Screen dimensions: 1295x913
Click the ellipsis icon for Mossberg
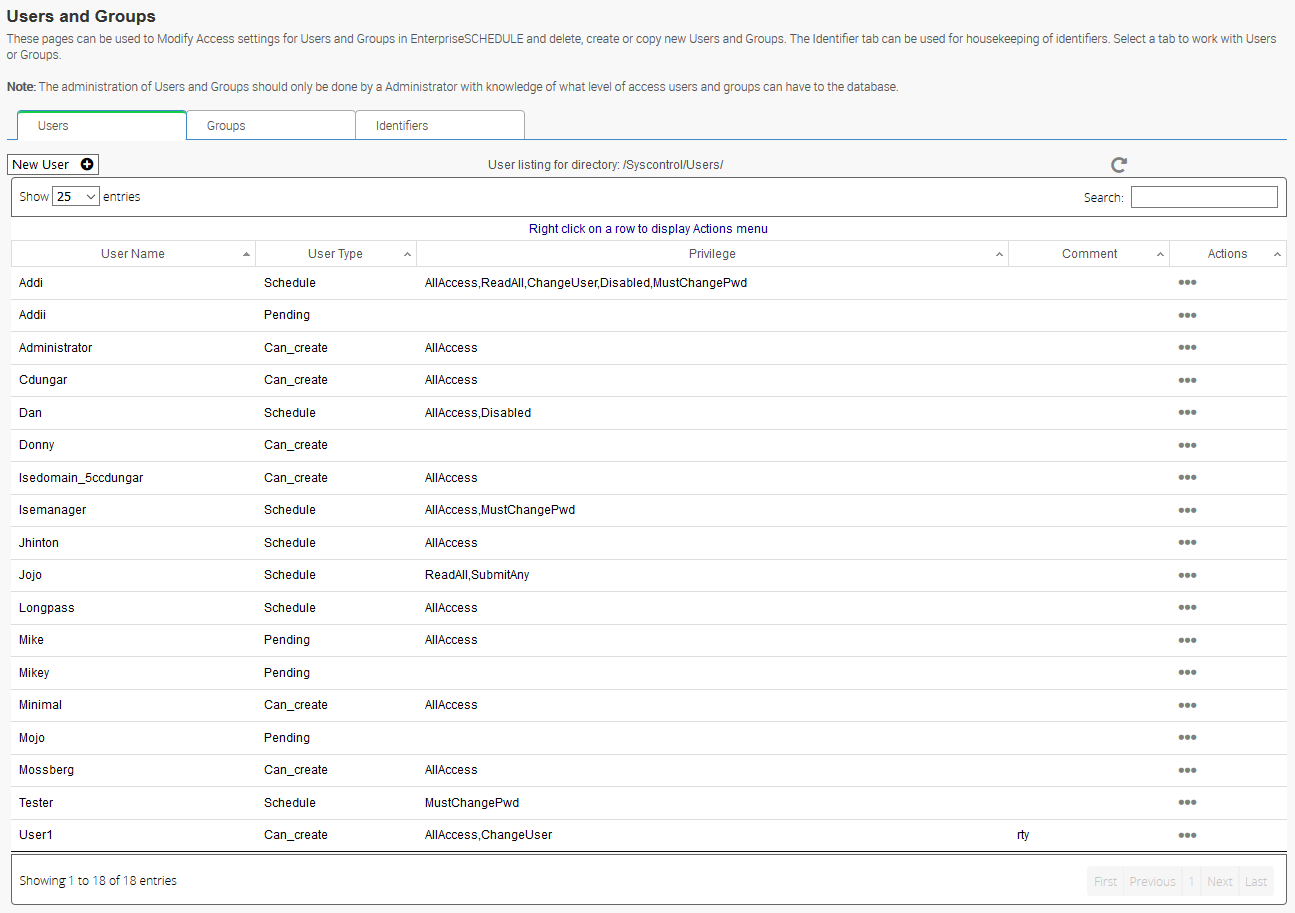coord(1187,770)
